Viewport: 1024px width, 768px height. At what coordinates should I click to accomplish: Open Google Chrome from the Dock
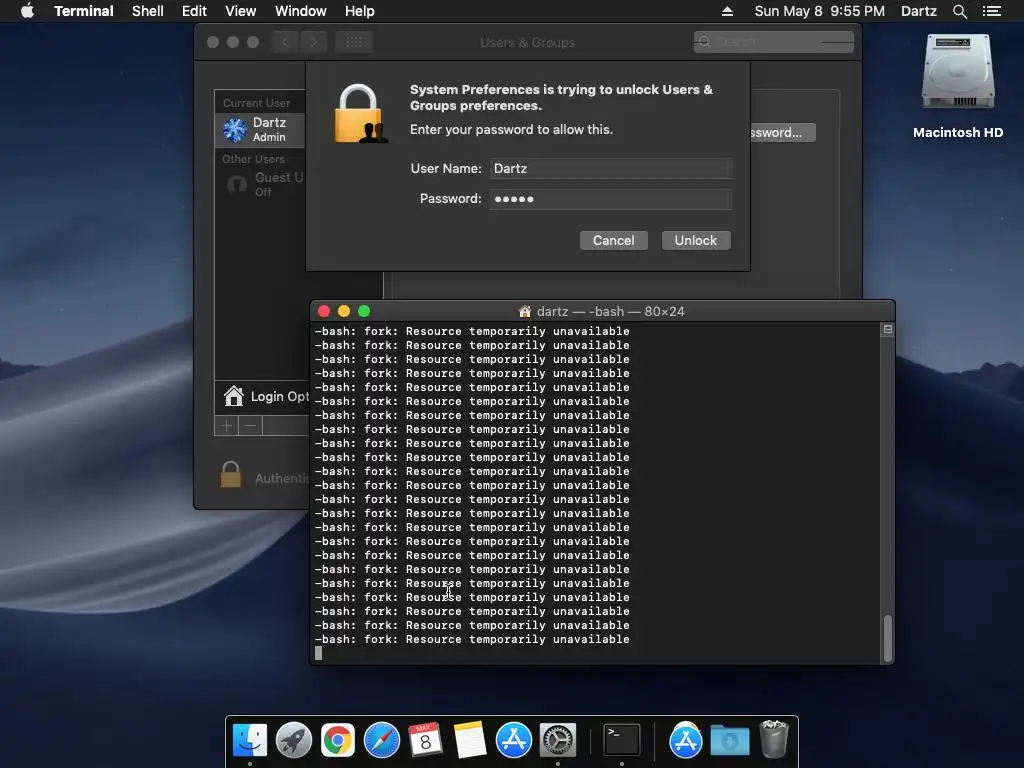338,740
